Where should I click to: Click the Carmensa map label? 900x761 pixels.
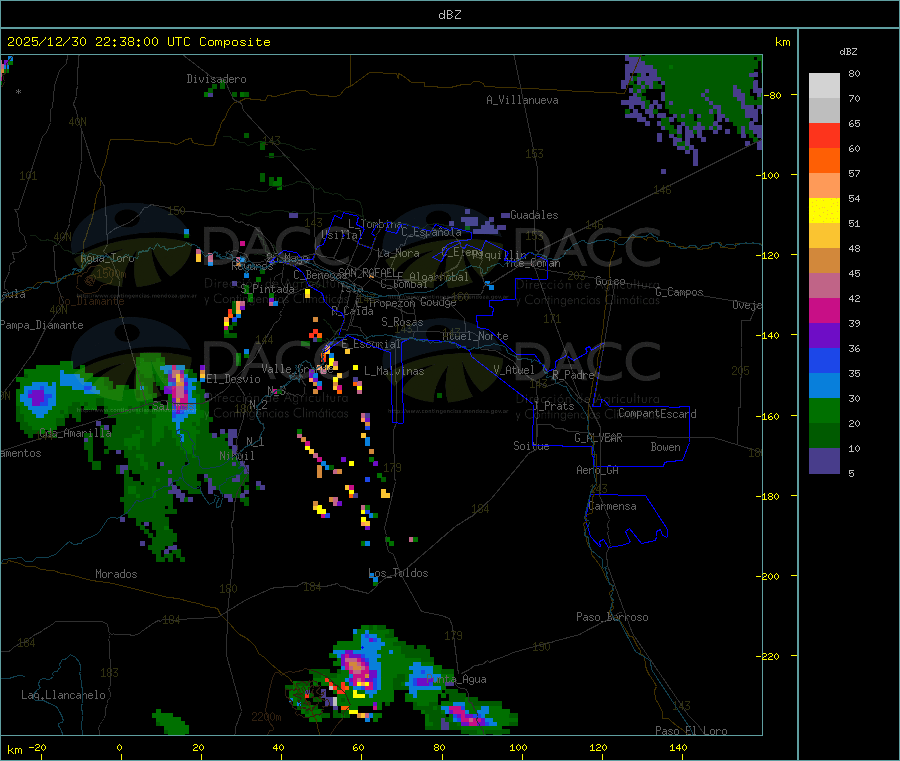[612, 506]
